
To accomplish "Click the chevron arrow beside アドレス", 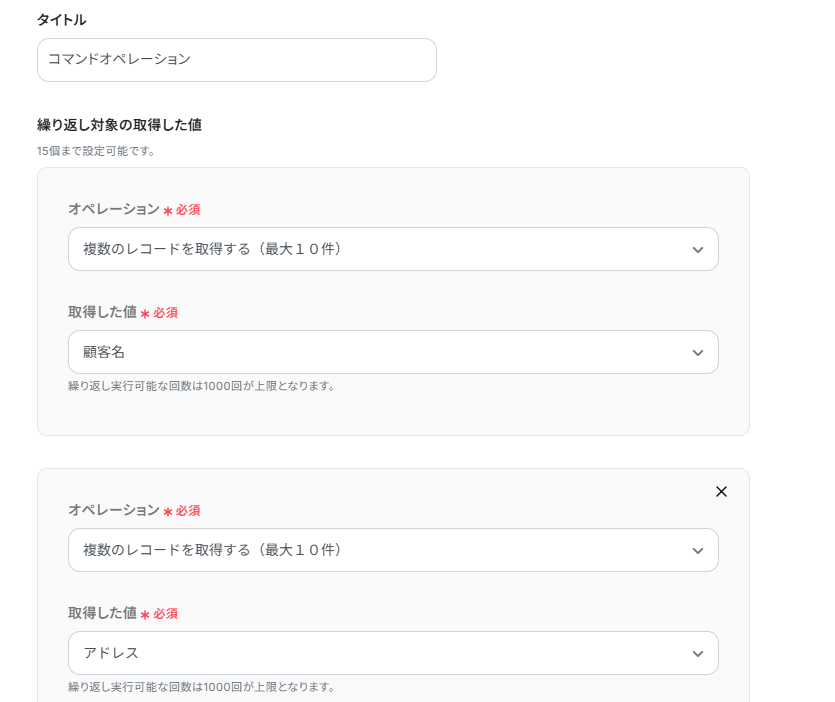I will [x=698, y=654].
